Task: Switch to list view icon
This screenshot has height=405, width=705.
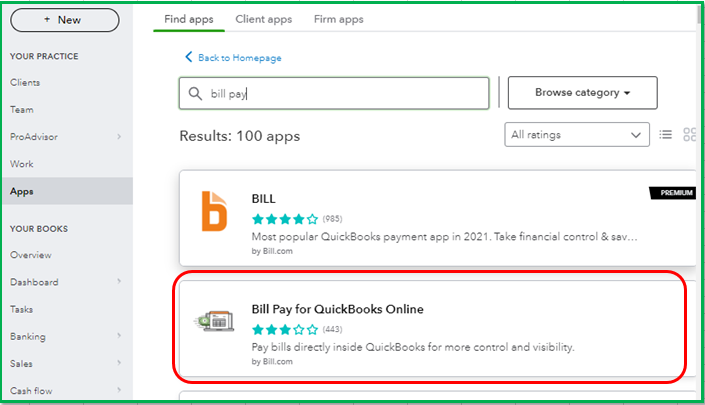Action: [x=665, y=134]
